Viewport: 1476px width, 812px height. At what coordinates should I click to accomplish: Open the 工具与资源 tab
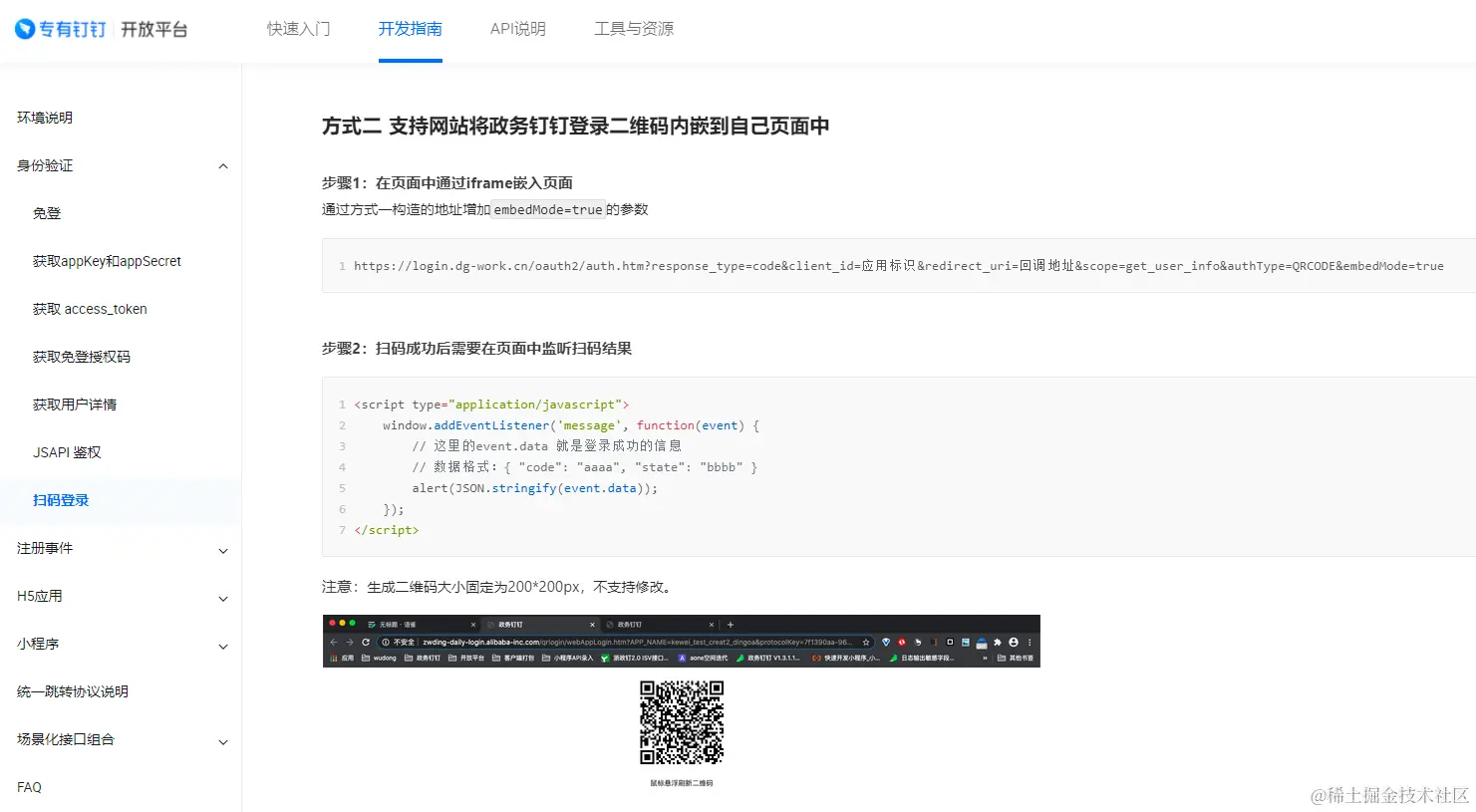634,29
